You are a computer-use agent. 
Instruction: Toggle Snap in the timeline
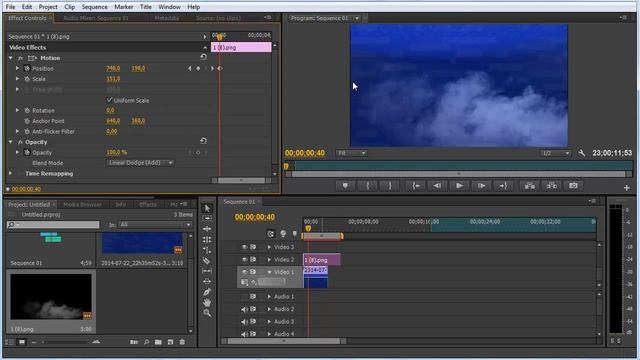click(x=271, y=234)
